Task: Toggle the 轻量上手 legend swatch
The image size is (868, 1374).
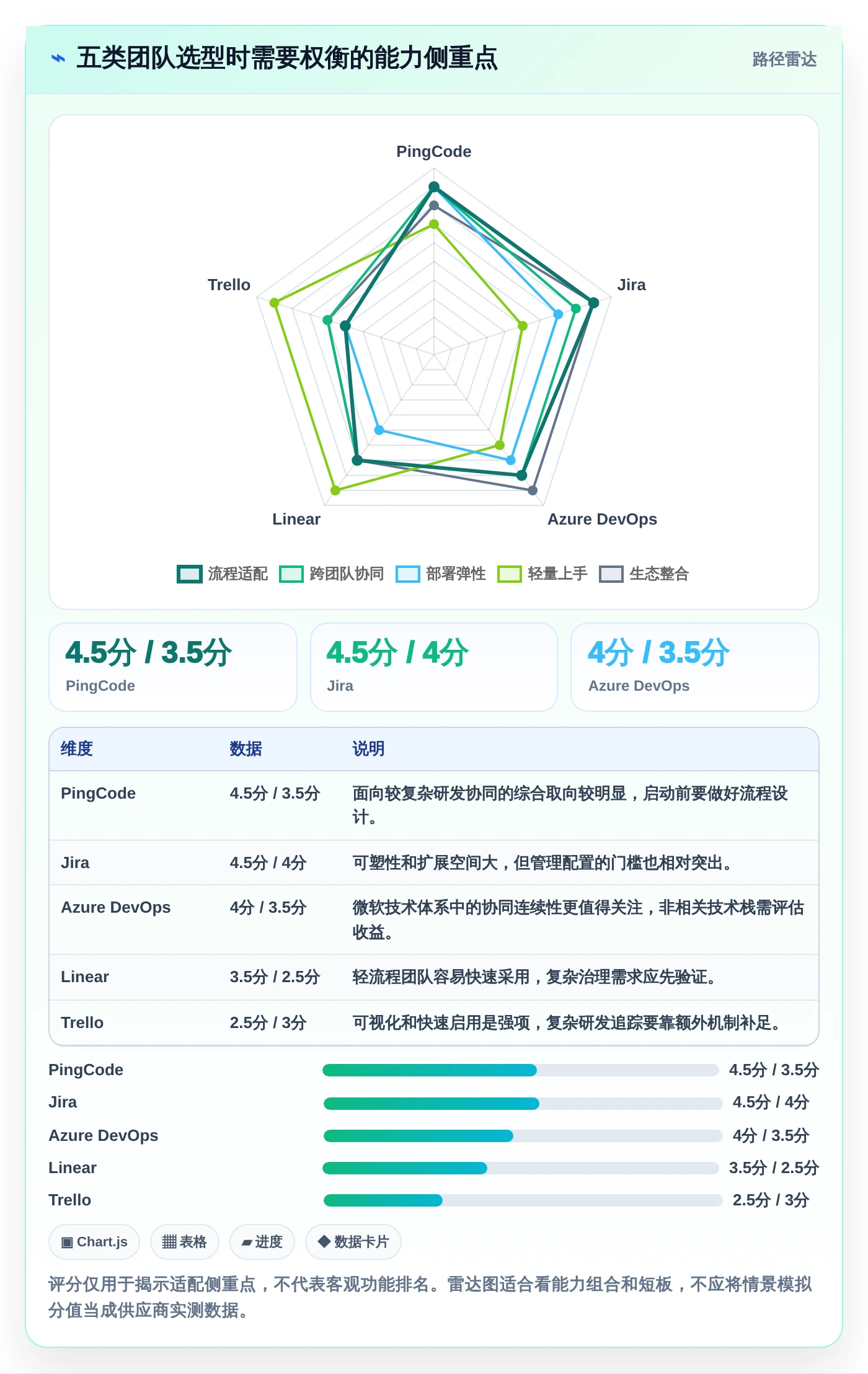Action: click(x=510, y=574)
